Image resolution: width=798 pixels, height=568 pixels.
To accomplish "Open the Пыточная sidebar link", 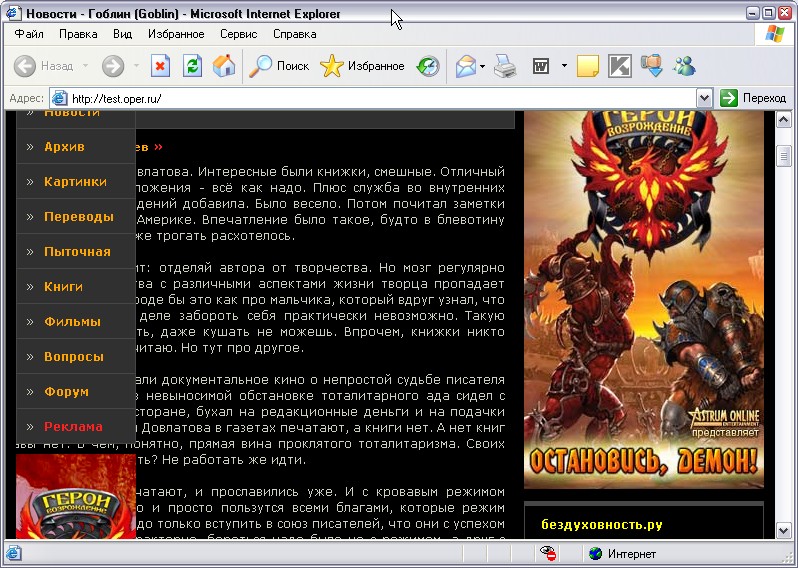I will click(76, 252).
